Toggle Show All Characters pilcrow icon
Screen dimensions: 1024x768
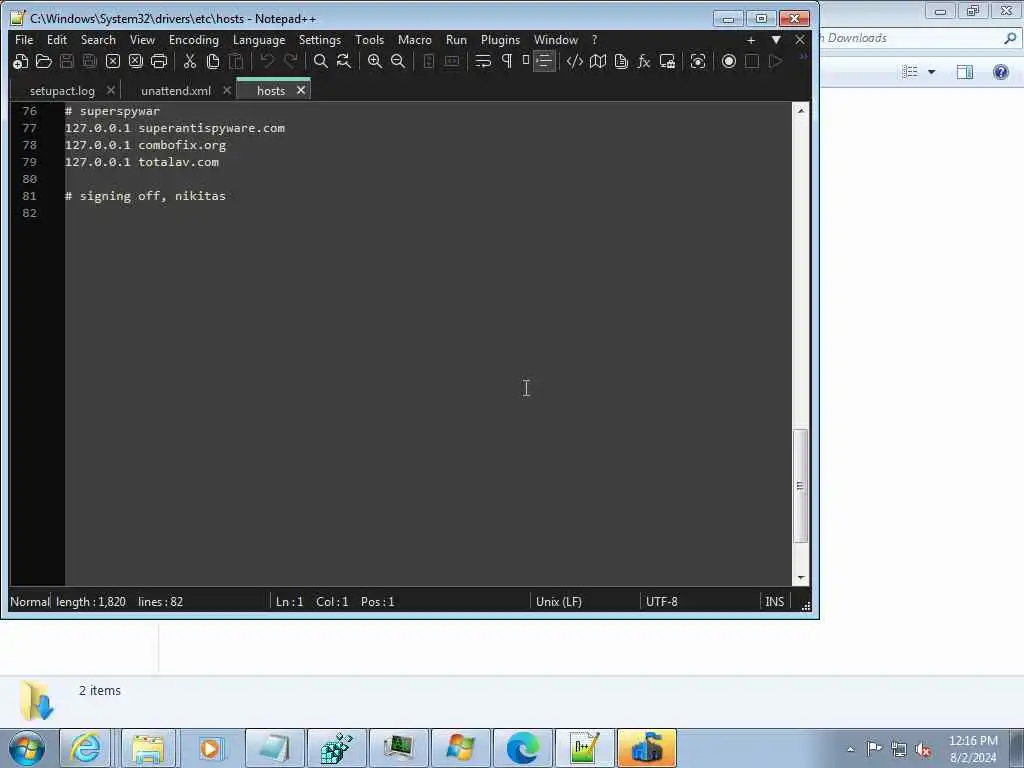point(507,61)
